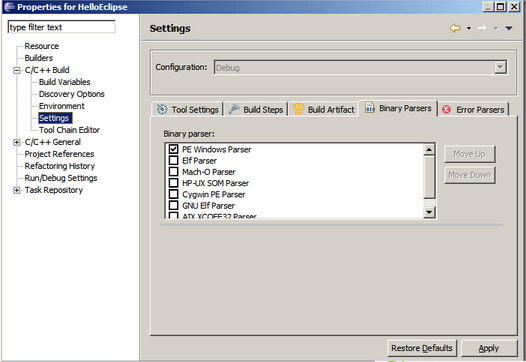The image size is (526, 362).
Task: Select the Settings tree item
Action: 54,118
